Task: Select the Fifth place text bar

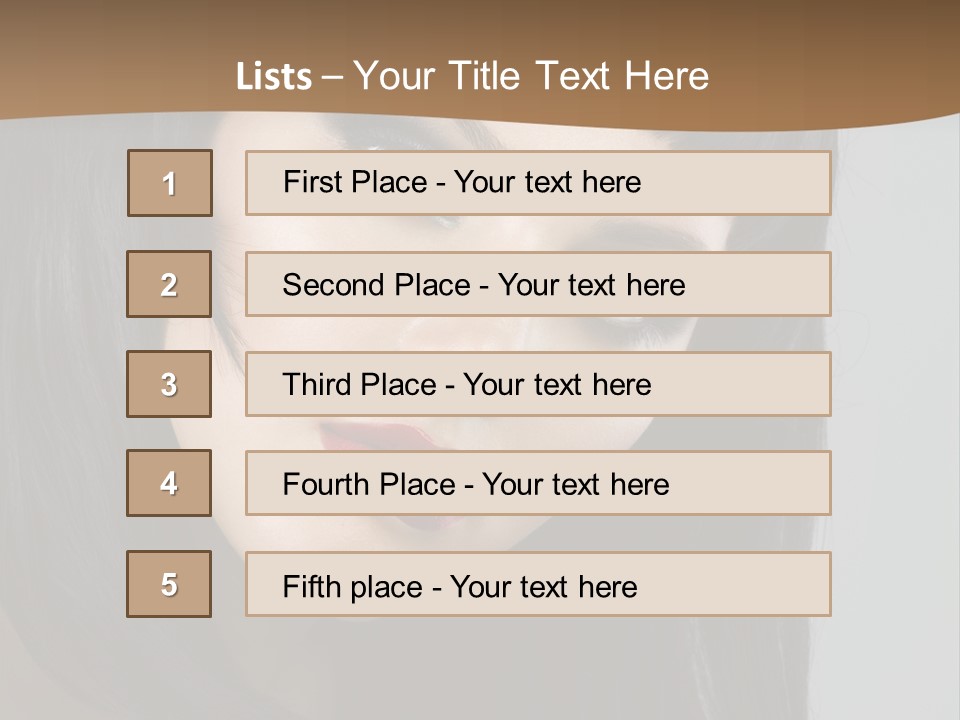Action: [x=538, y=584]
